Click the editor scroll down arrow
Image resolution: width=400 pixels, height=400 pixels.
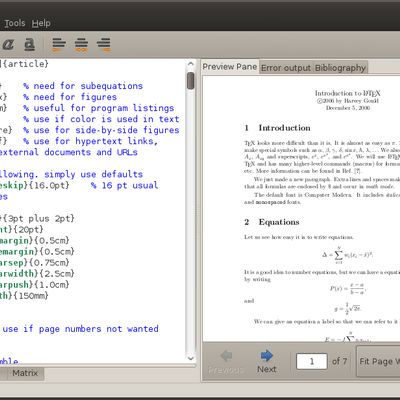(191, 359)
